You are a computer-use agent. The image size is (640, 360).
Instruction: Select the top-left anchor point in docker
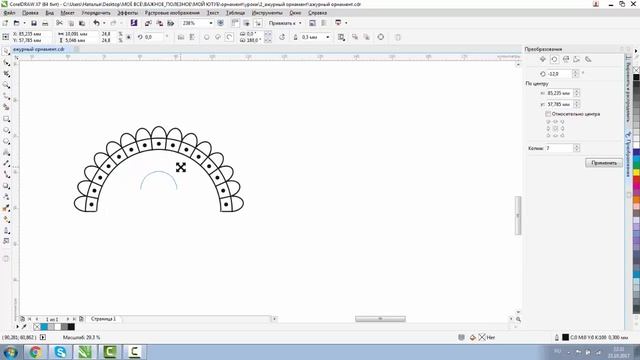pos(548,122)
